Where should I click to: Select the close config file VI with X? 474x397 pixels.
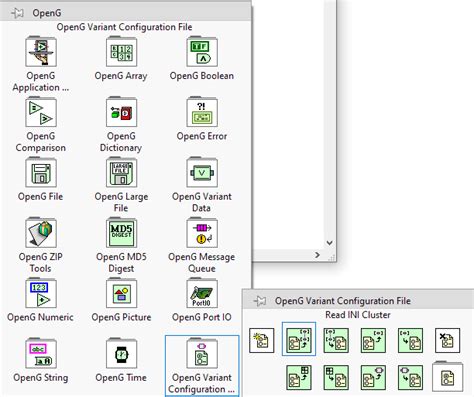(447, 340)
